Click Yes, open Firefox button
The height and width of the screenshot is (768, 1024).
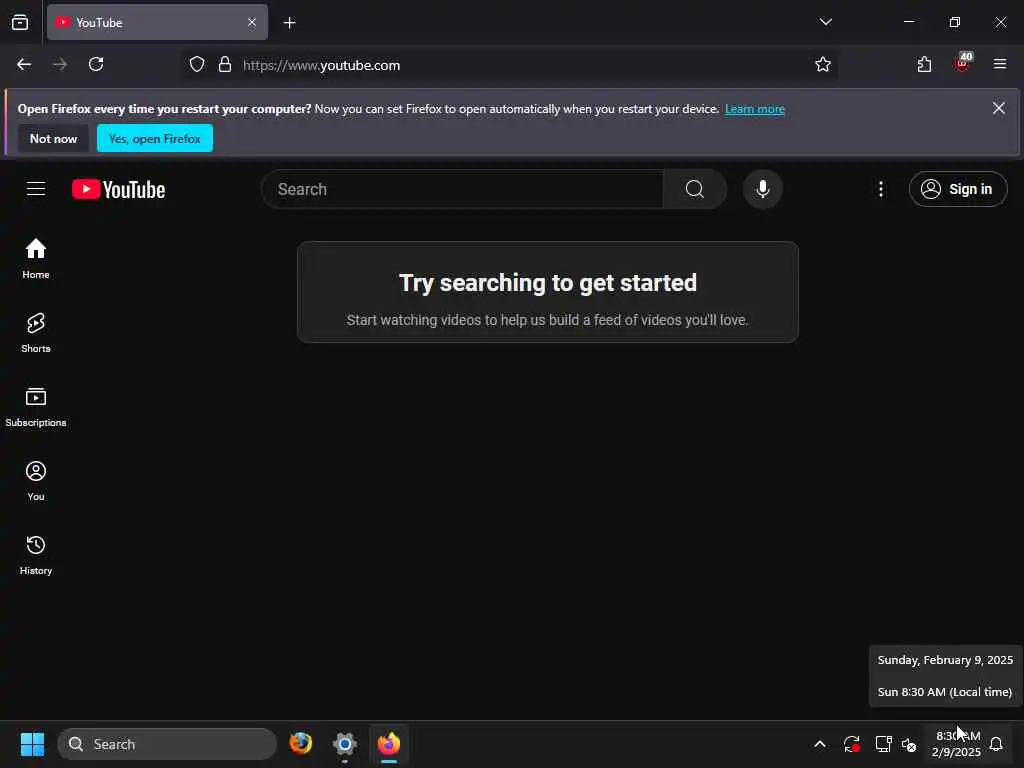click(x=155, y=138)
